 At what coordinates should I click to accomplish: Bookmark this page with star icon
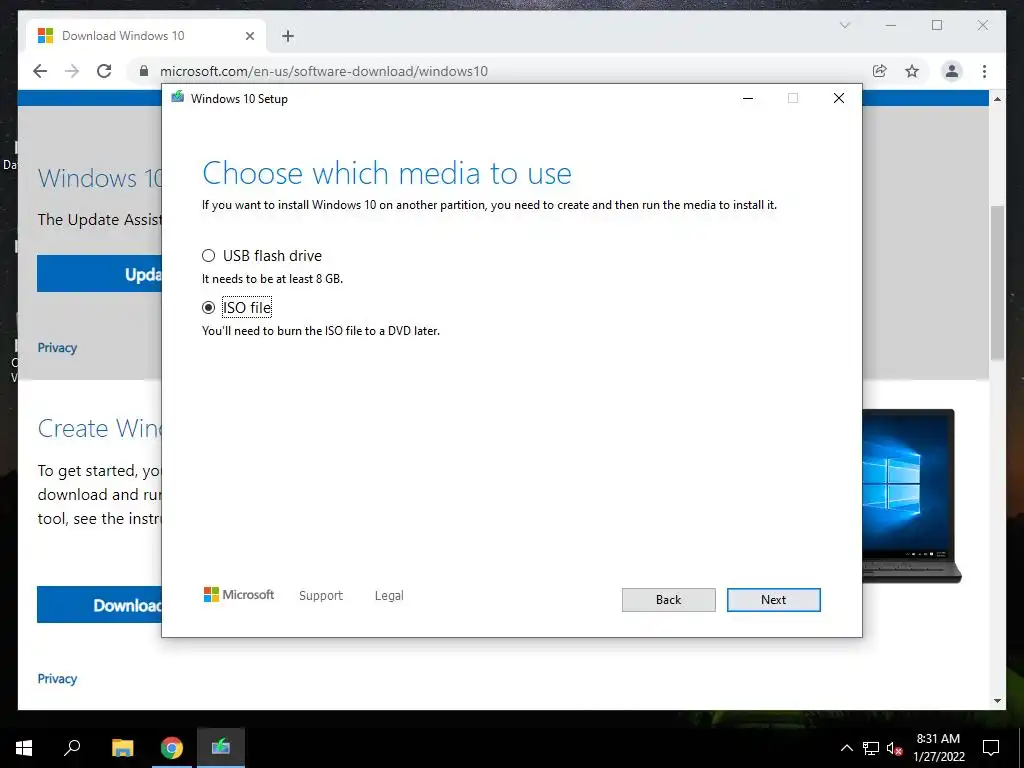click(912, 71)
